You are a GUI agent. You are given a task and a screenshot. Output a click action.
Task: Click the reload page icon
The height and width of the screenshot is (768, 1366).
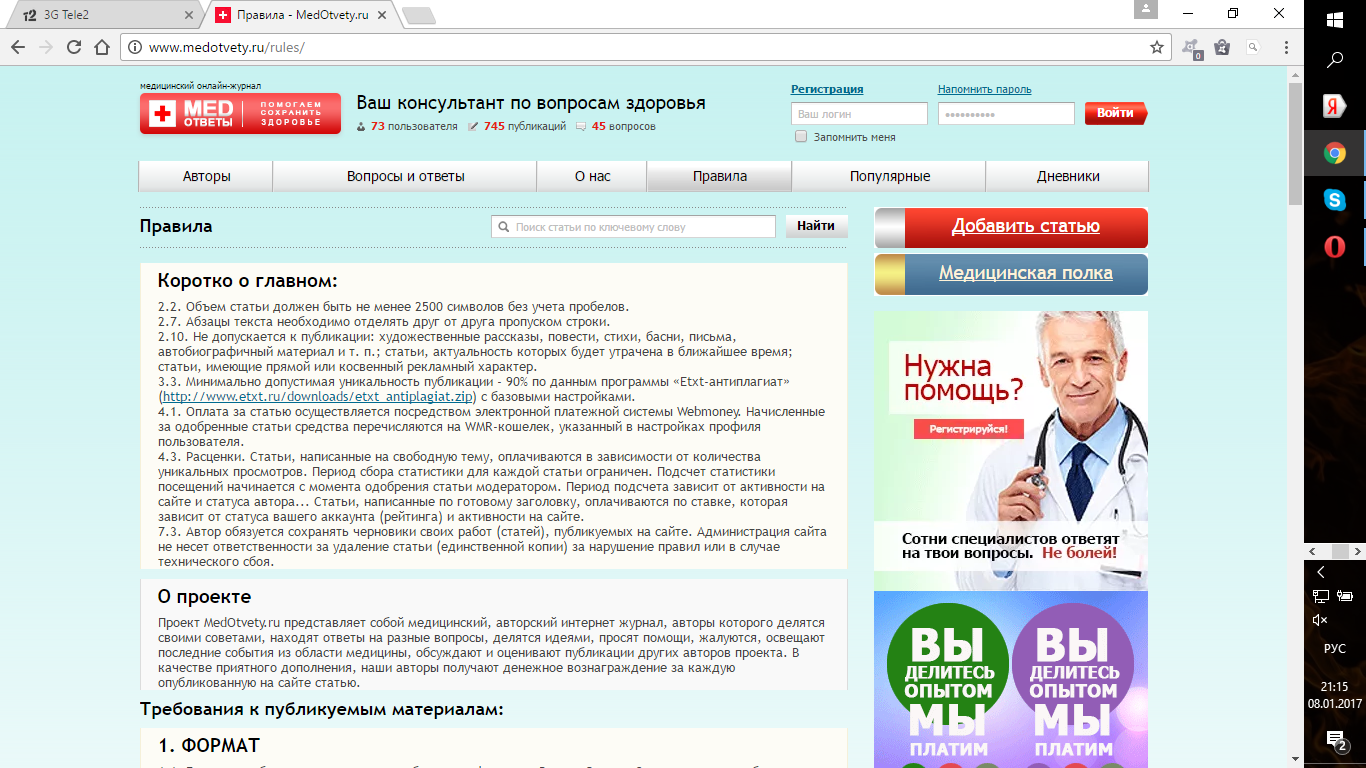73,47
